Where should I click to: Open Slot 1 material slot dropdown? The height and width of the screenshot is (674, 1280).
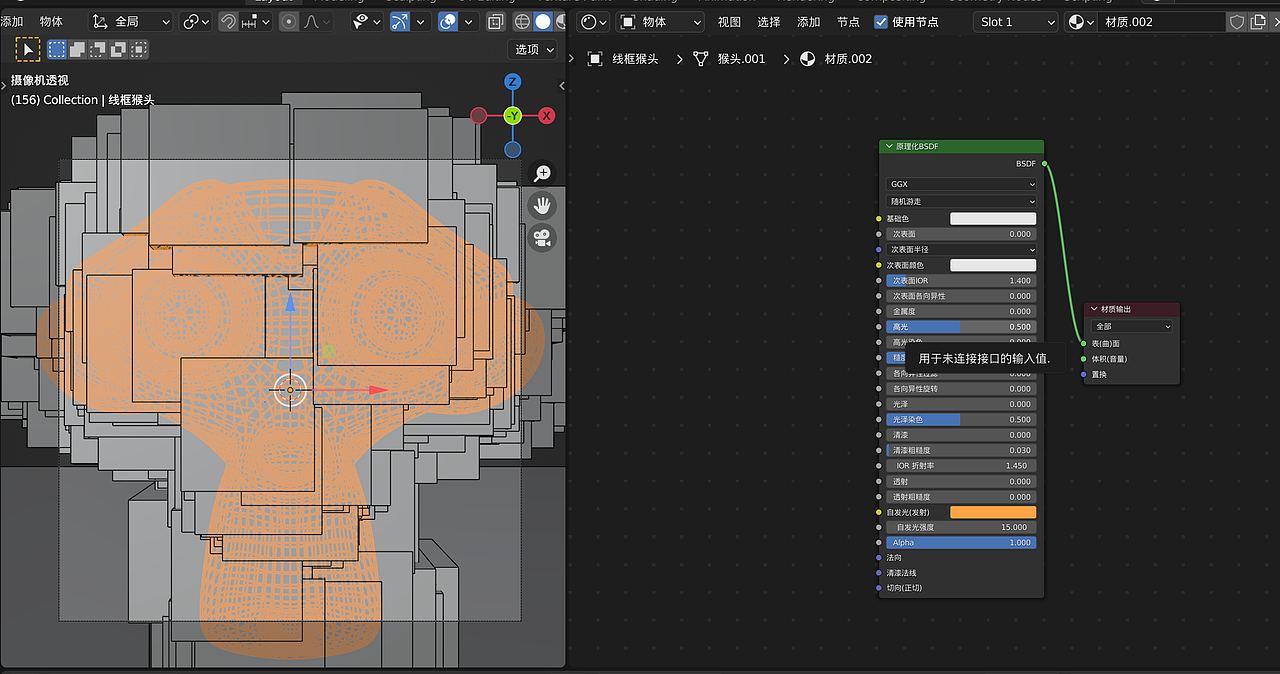(1015, 21)
